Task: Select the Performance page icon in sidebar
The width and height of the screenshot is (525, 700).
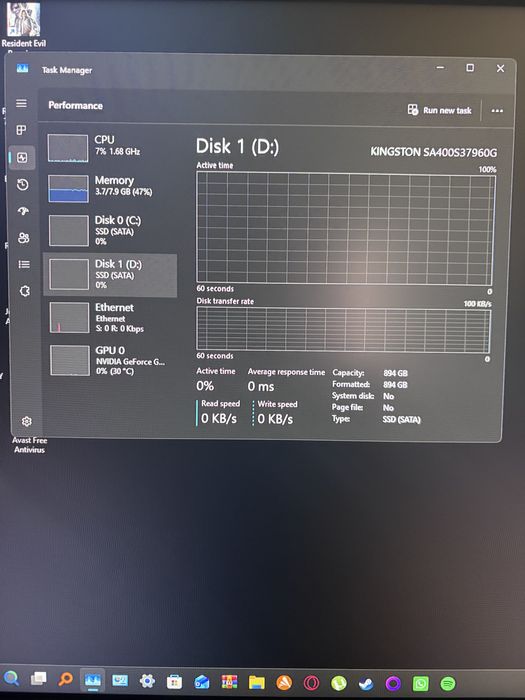Action: click(x=22, y=157)
